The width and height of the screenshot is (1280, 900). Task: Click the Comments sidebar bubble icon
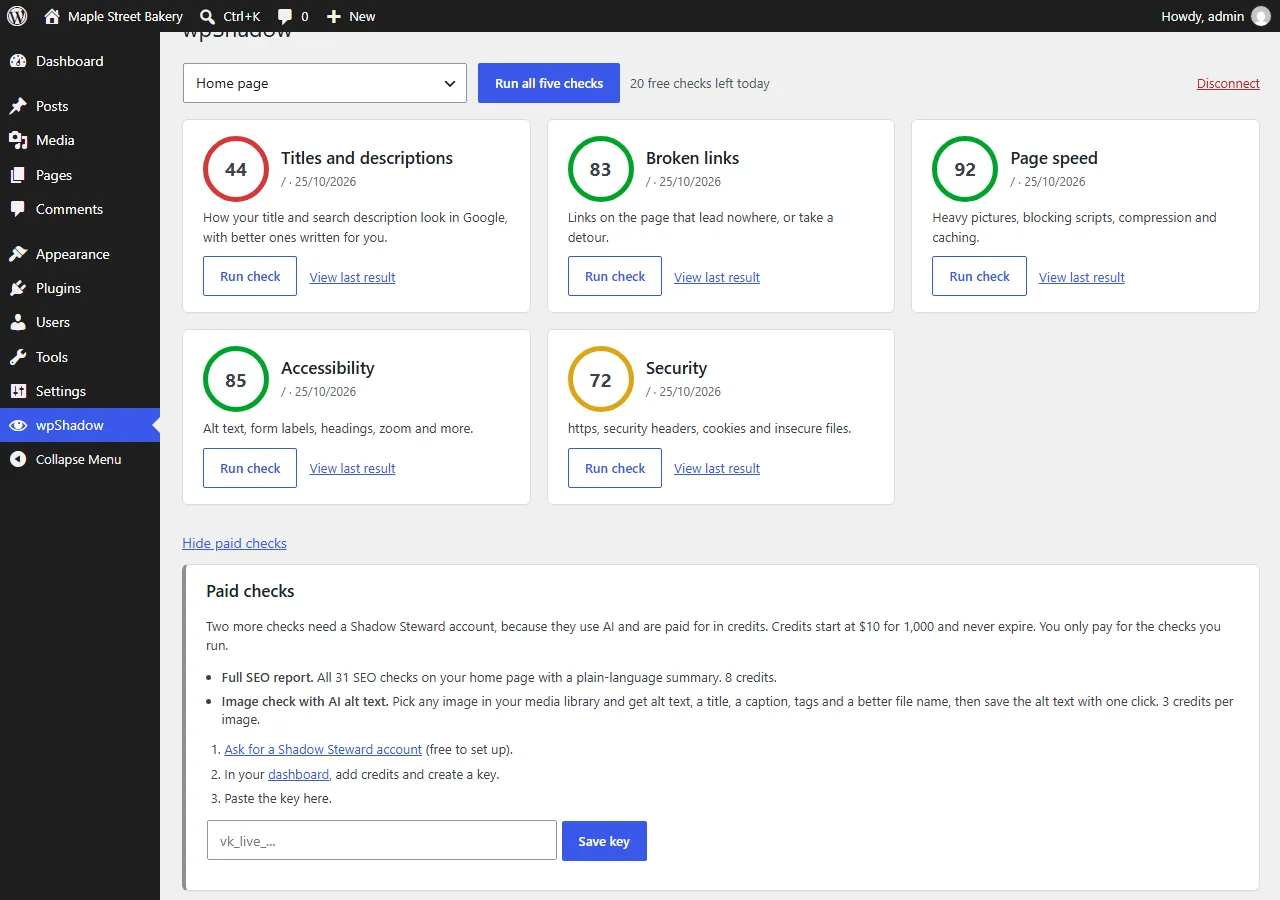18,209
